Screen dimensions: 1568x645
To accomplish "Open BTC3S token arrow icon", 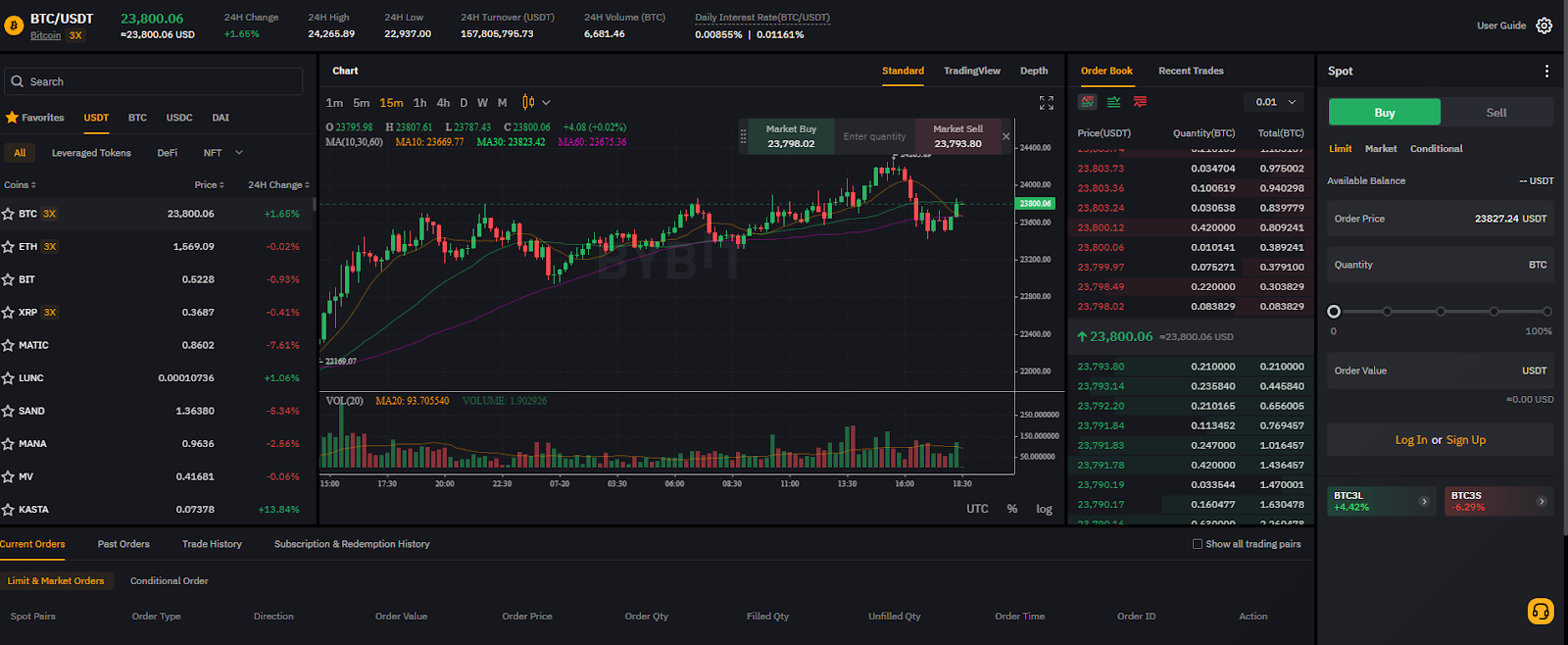I will pos(1542,501).
